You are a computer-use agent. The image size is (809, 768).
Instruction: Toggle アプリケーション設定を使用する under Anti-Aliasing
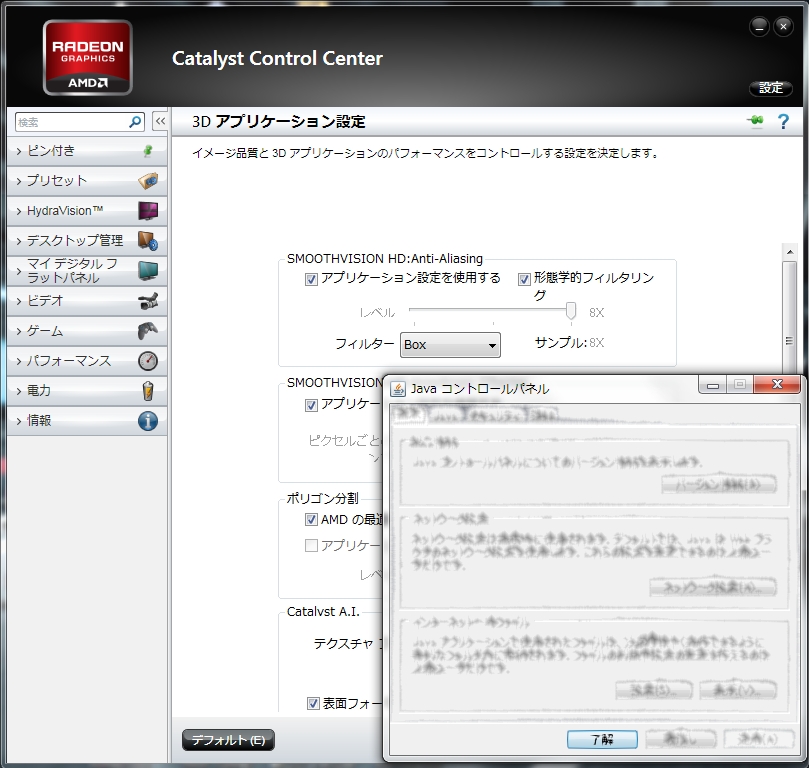tap(311, 280)
